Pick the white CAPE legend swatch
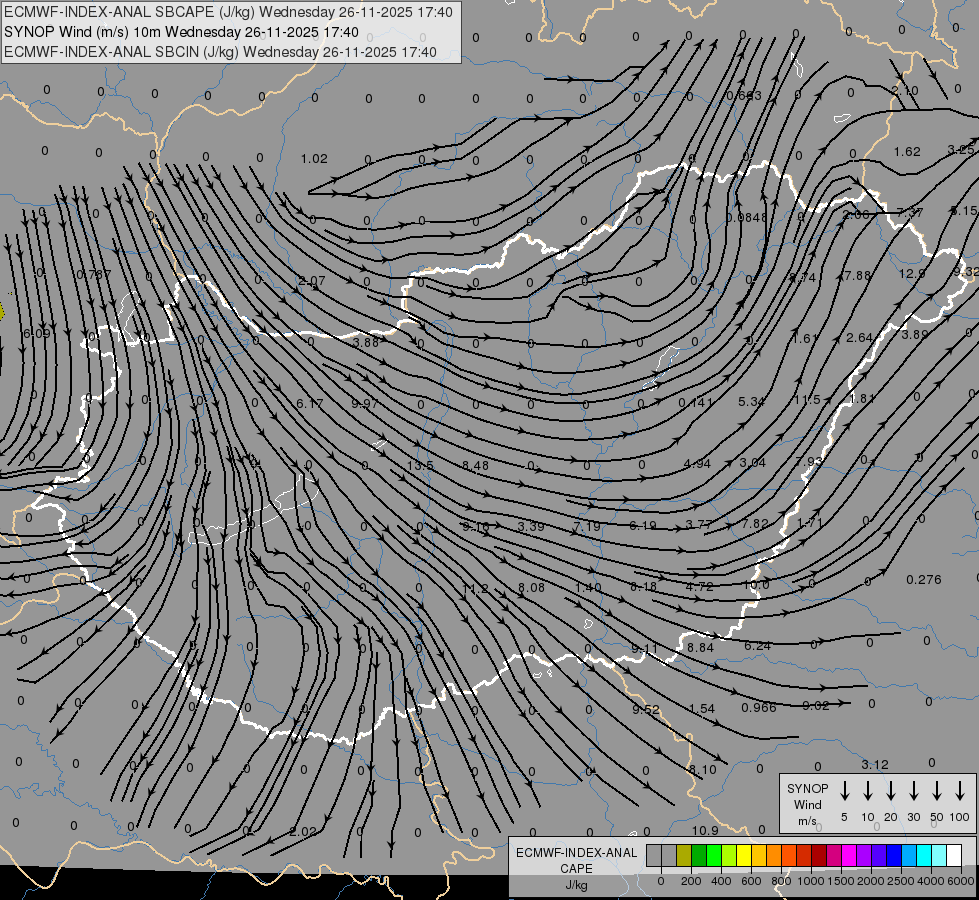 point(954,855)
